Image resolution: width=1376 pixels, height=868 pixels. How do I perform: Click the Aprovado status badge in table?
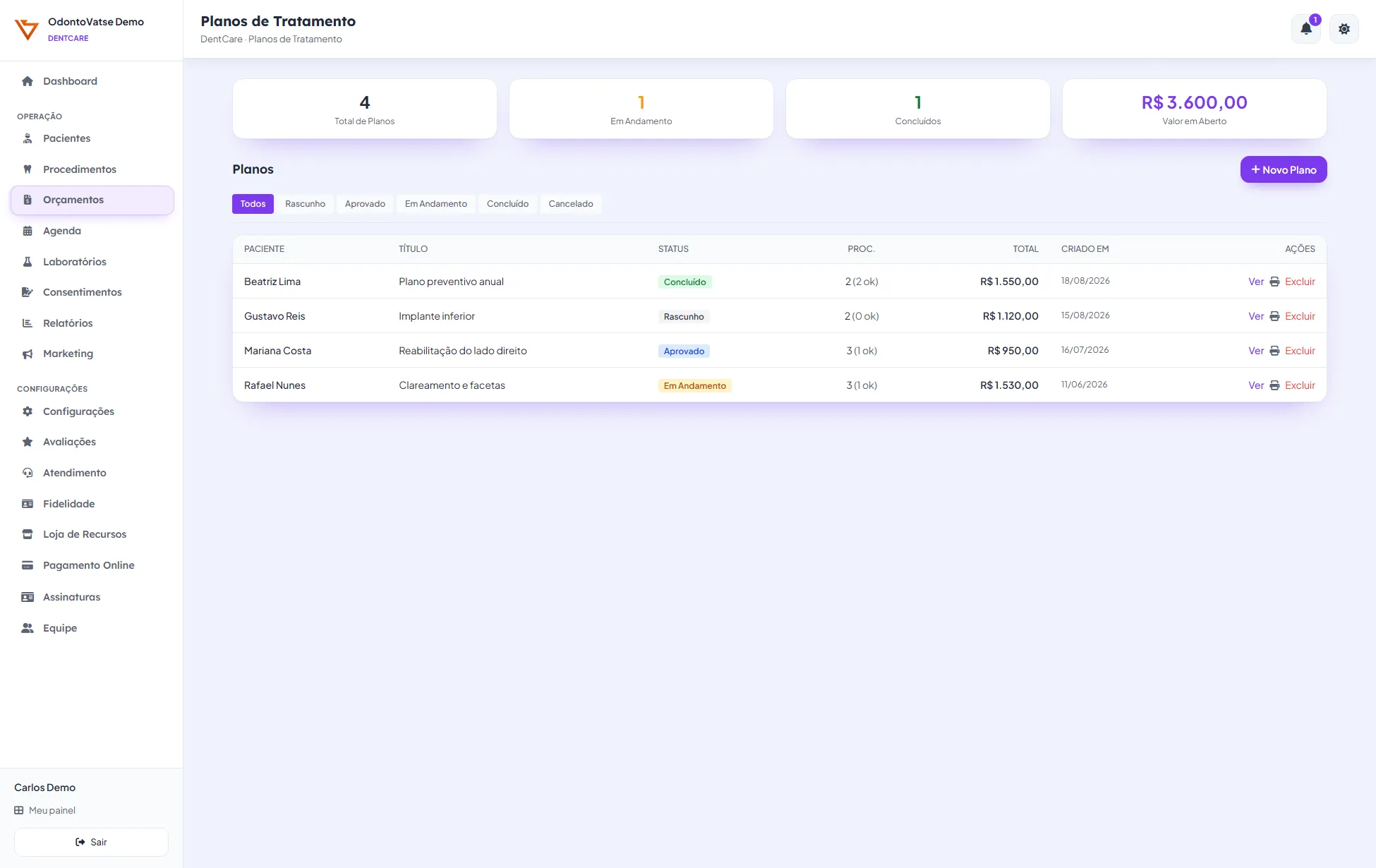point(684,351)
